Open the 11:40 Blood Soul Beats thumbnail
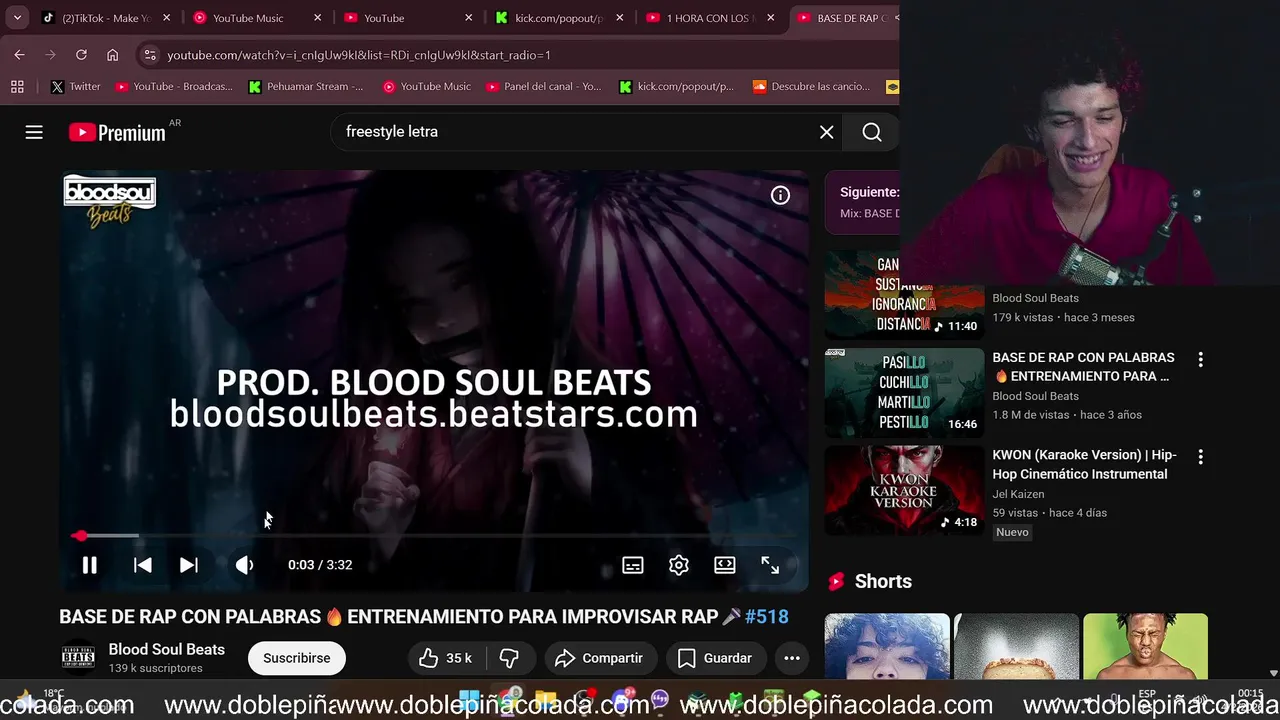Image resolution: width=1280 pixels, height=720 pixels. 904,294
